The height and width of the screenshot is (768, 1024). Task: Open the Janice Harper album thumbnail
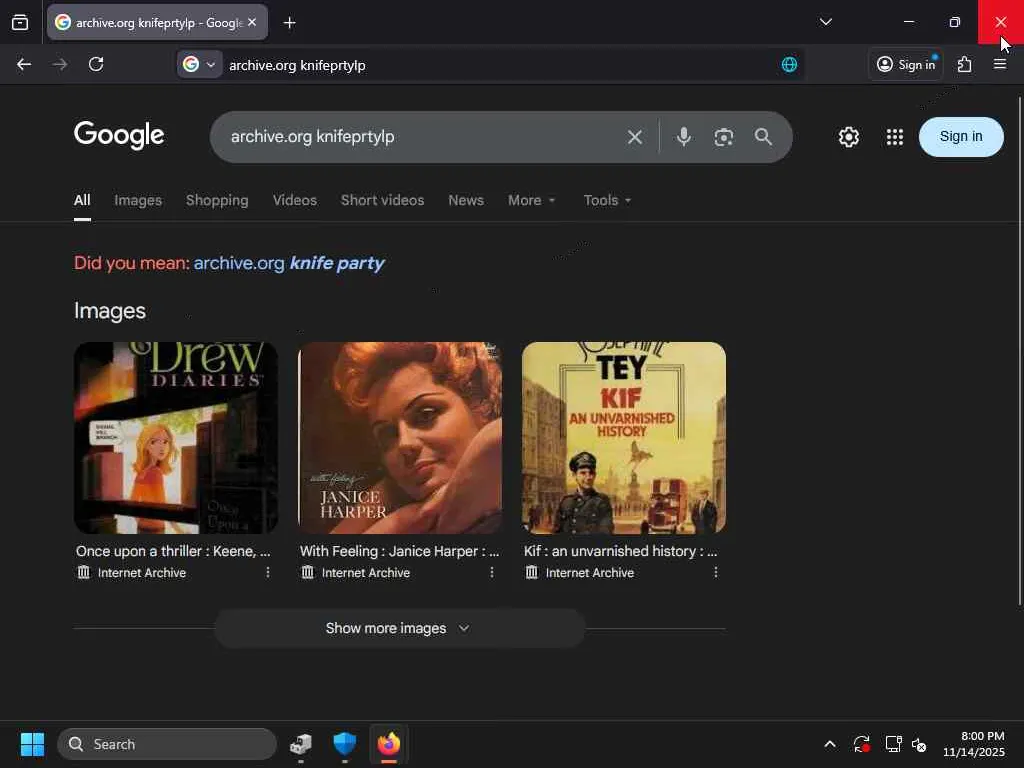click(x=400, y=438)
